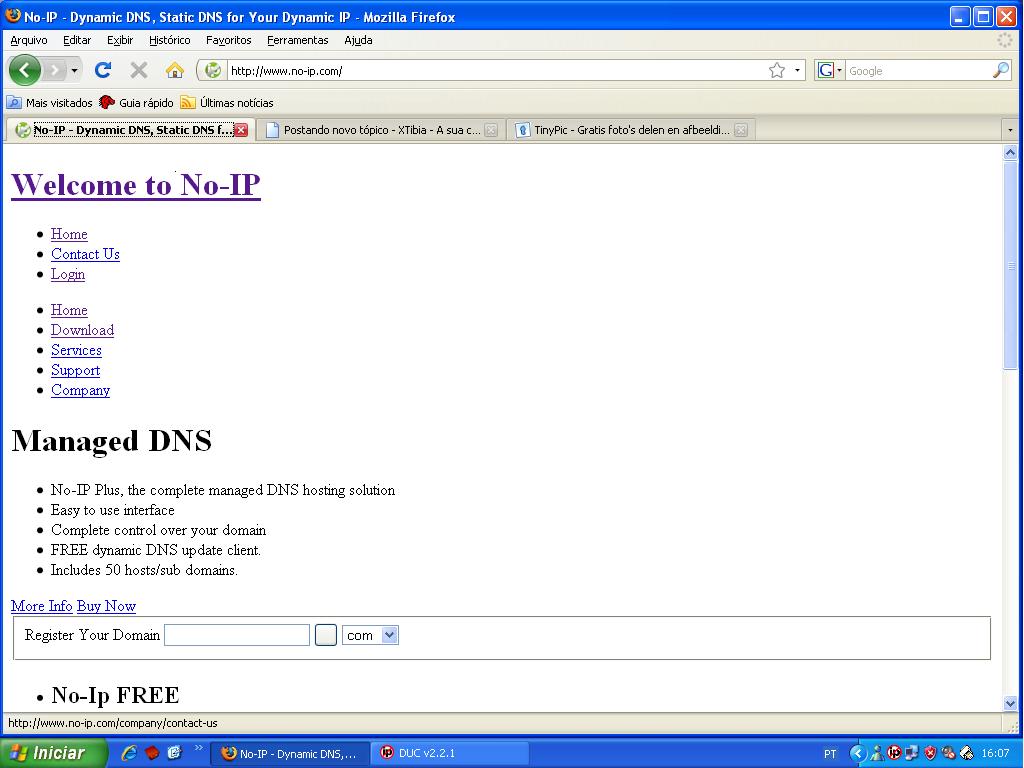Click the Back navigation arrow
Screen dimensions: 1024x768
[x=25, y=70]
